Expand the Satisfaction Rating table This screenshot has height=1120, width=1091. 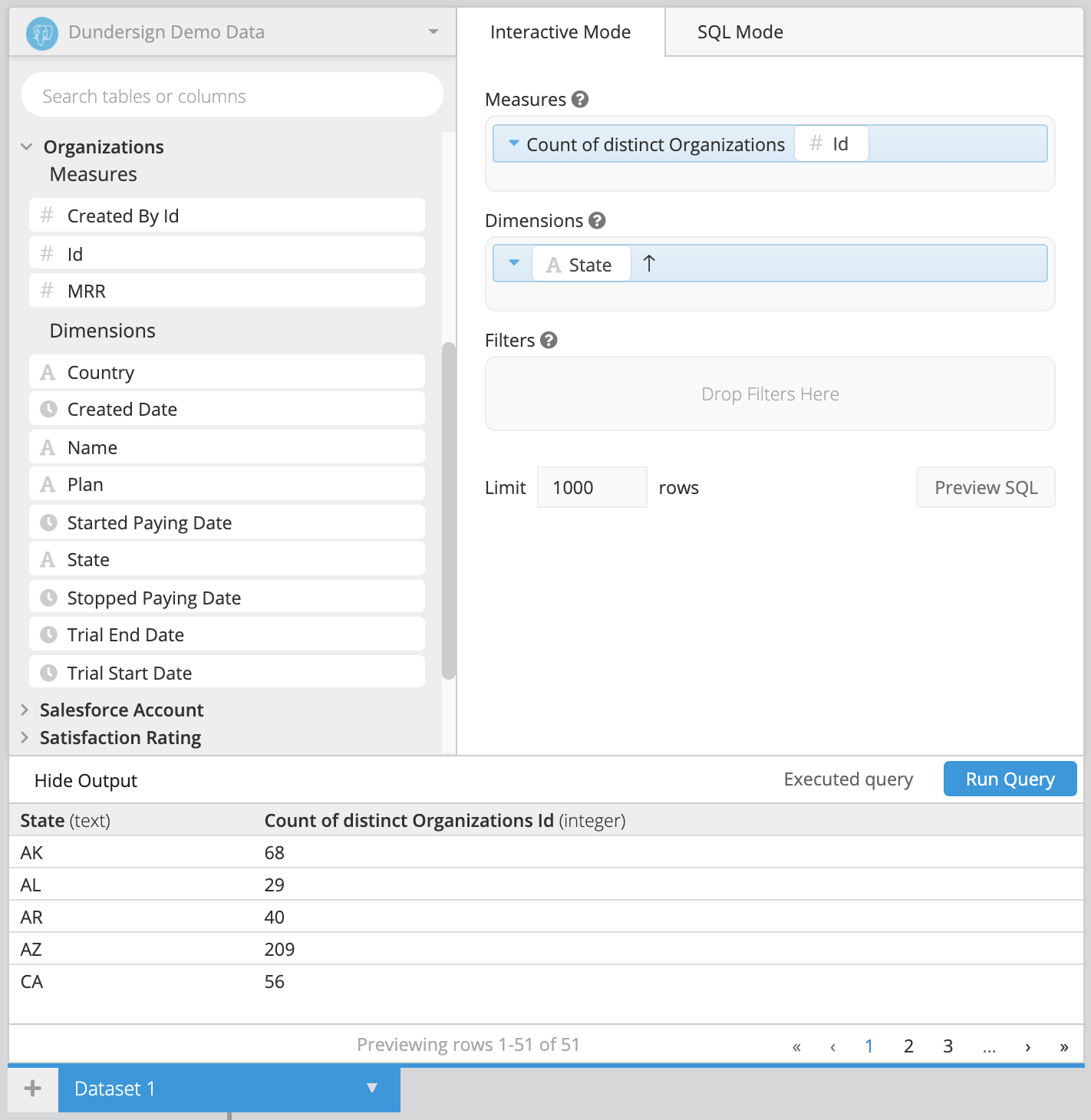(25, 737)
